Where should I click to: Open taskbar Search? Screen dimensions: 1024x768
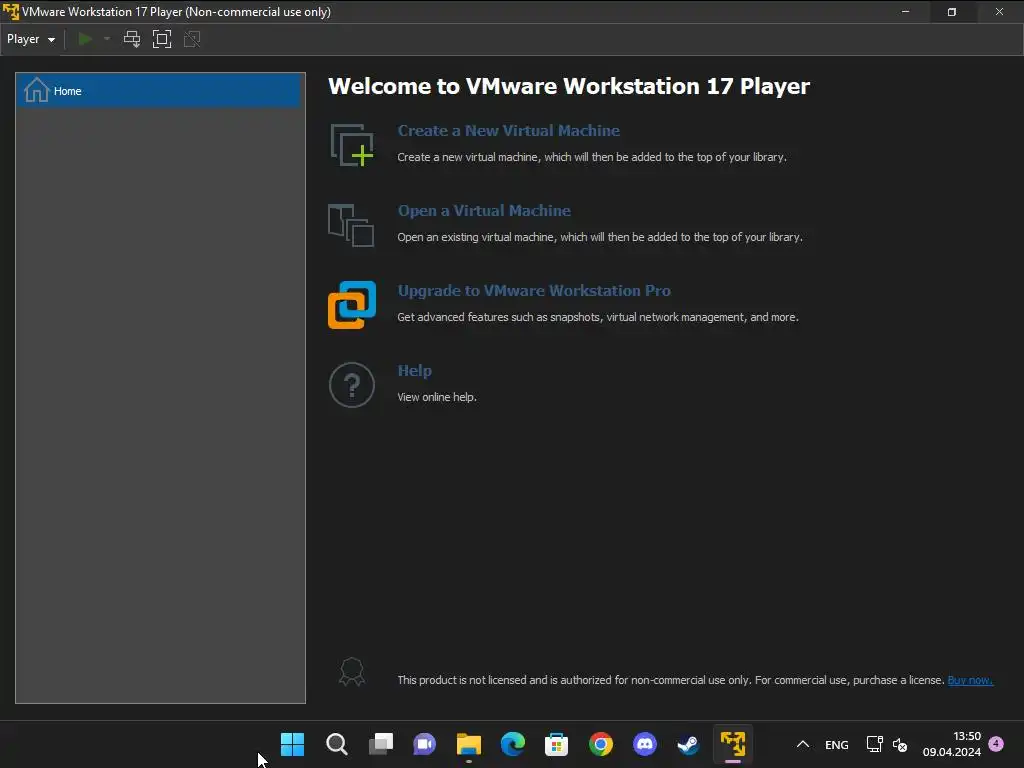(337, 744)
